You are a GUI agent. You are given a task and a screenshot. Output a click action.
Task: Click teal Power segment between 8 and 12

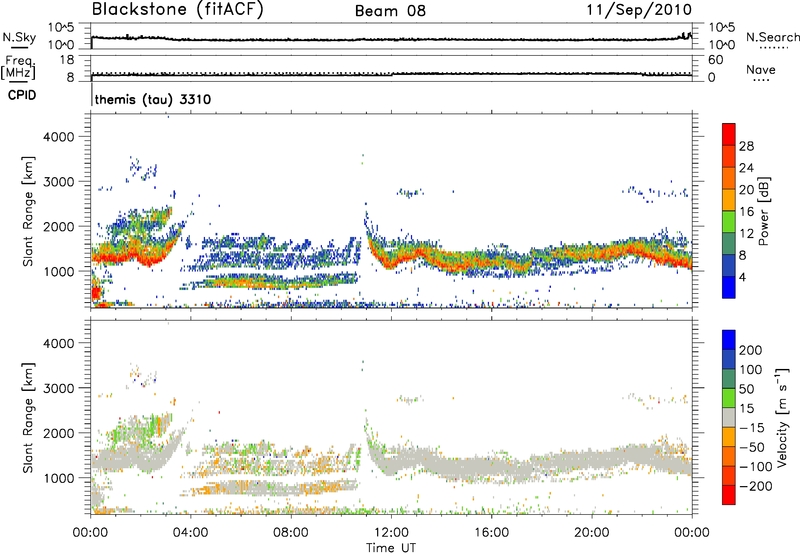[729, 244]
